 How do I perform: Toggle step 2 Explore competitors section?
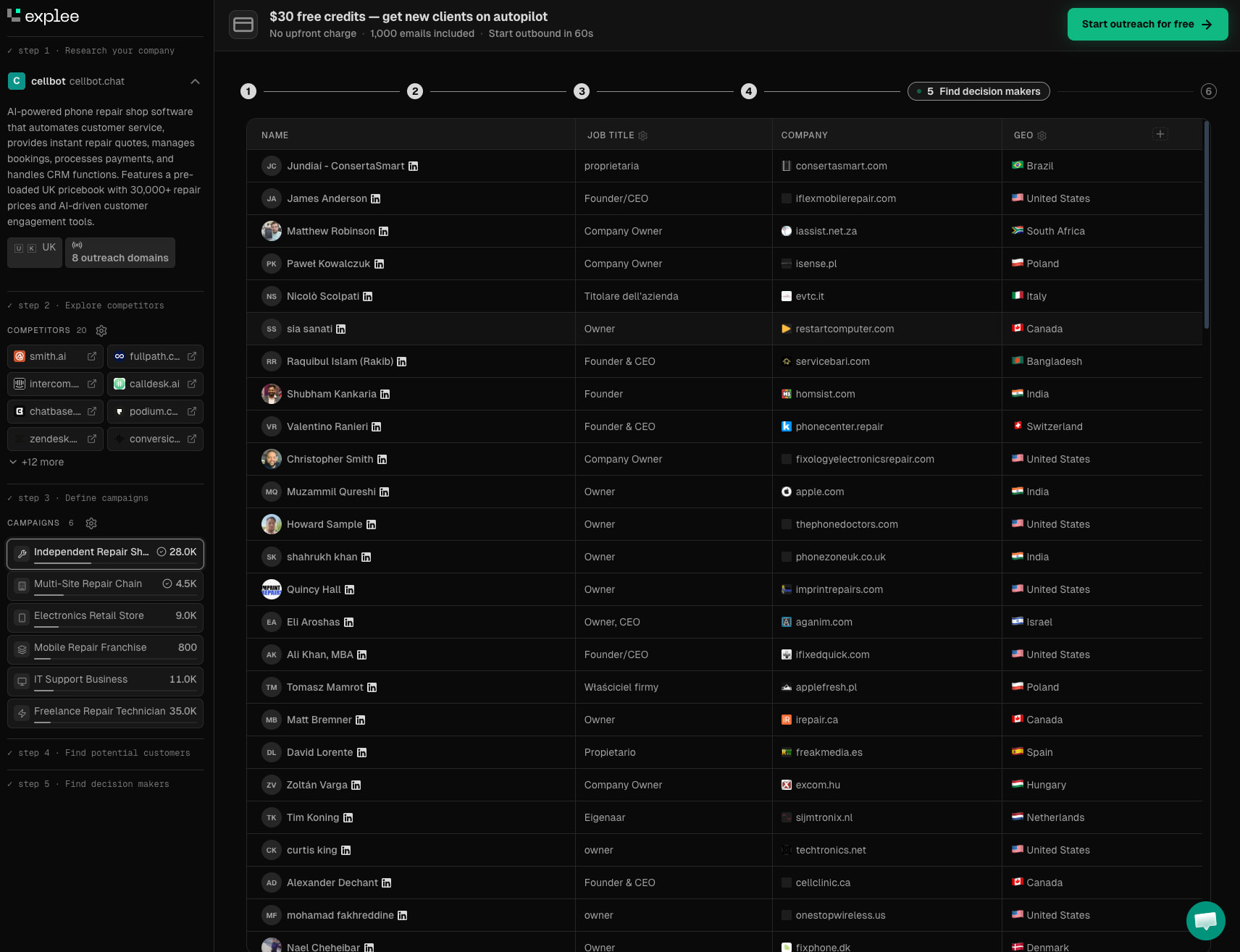pyautogui.click(x=85, y=306)
